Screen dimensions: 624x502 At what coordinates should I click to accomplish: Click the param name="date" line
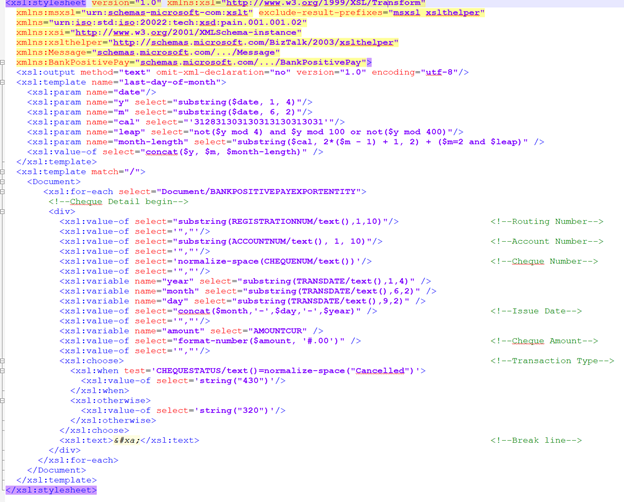click(x=92, y=92)
